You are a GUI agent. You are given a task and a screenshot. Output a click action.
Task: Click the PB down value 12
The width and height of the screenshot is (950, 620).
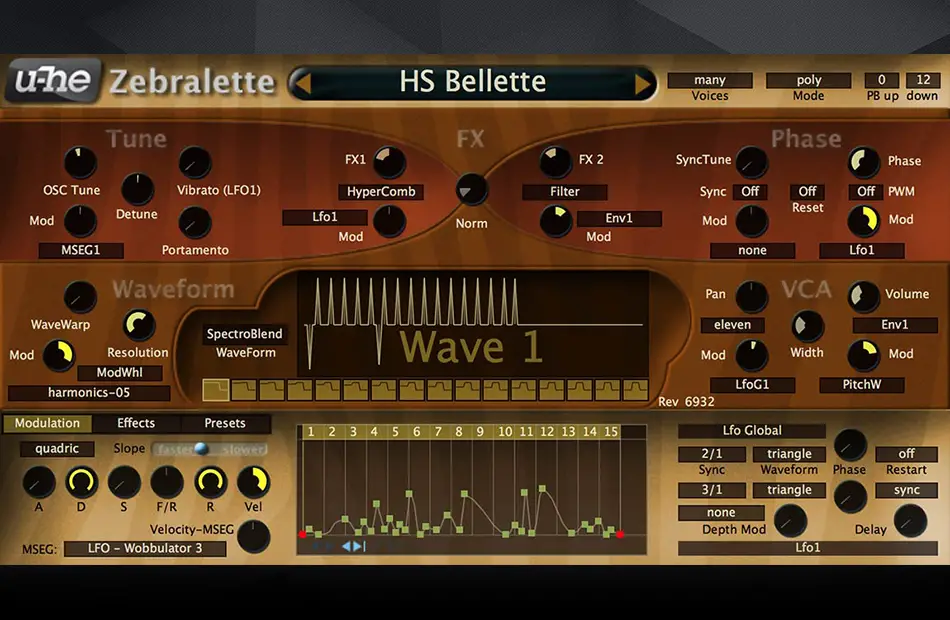tap(923, 80)
